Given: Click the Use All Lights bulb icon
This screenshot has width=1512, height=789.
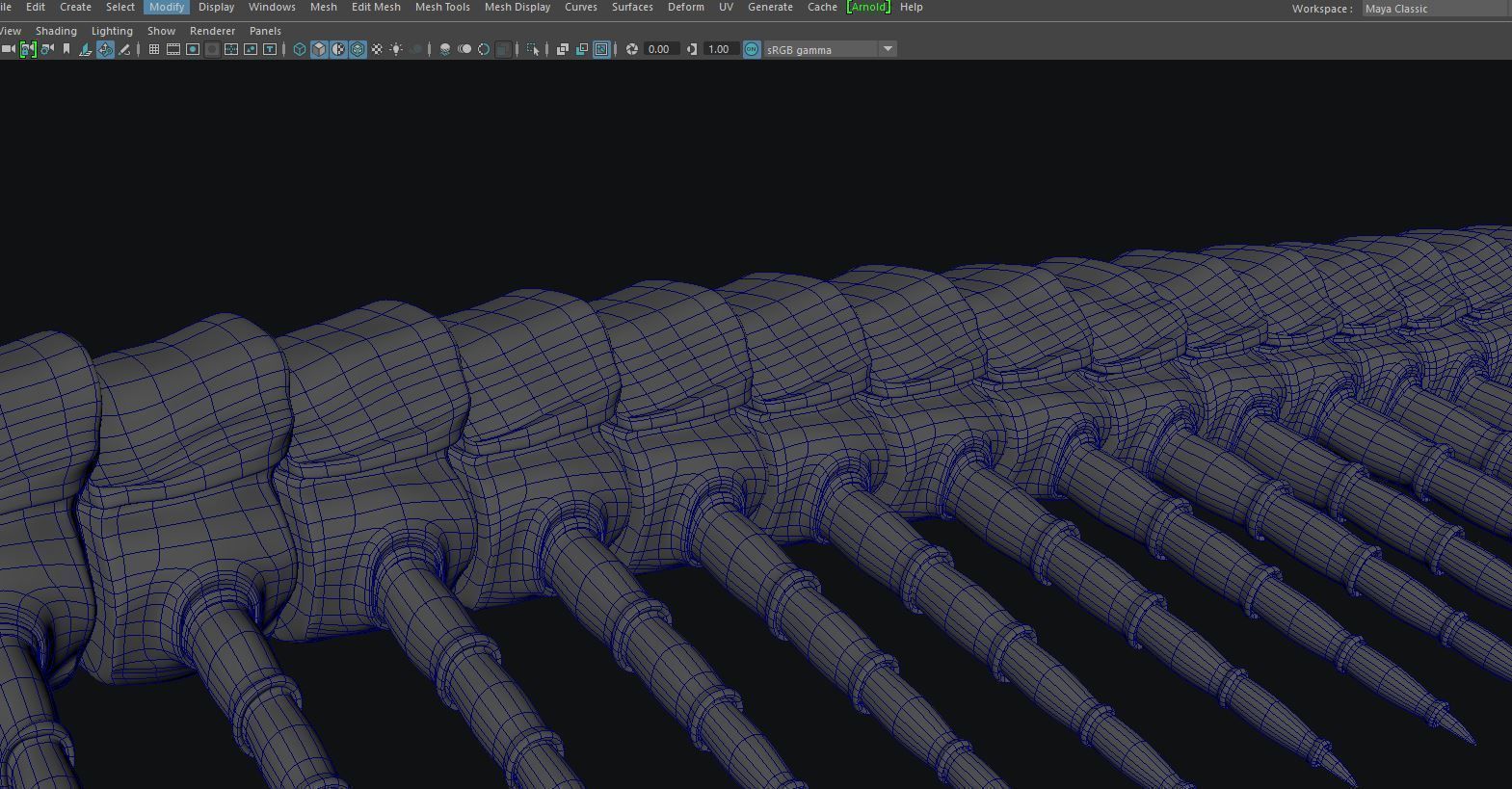Looking at the screenshot, I should 396,49.
